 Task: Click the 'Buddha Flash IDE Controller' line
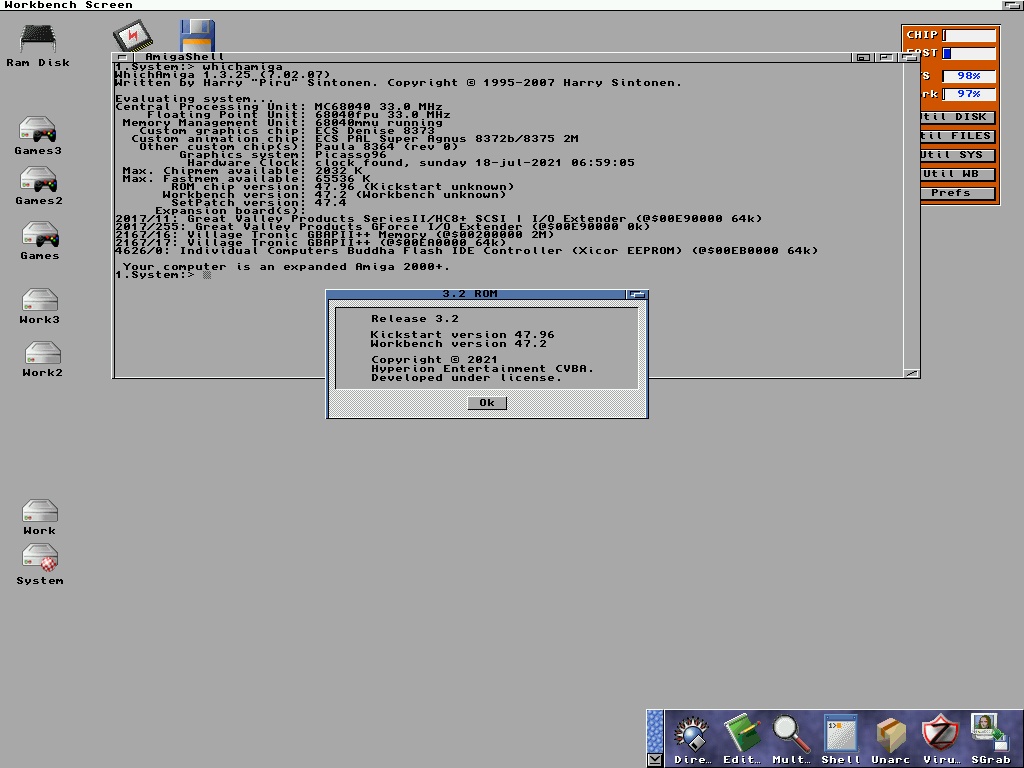(466, 251)
